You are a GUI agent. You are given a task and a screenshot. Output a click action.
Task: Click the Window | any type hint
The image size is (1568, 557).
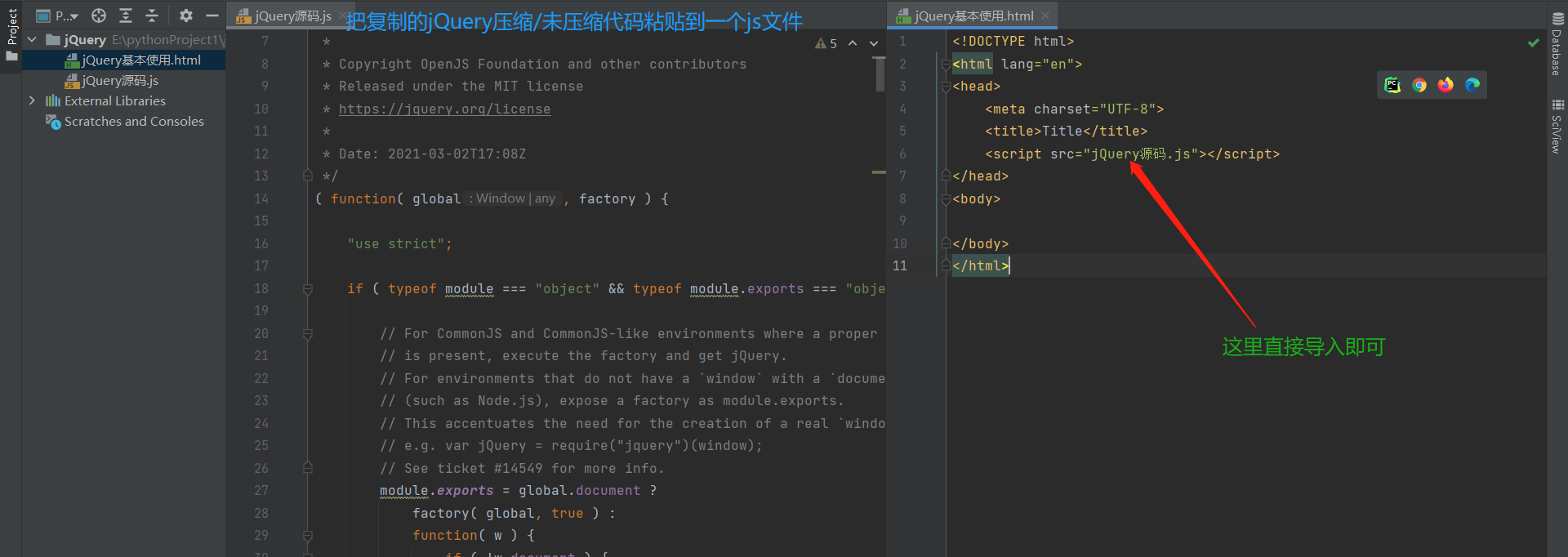click(512, 198)
